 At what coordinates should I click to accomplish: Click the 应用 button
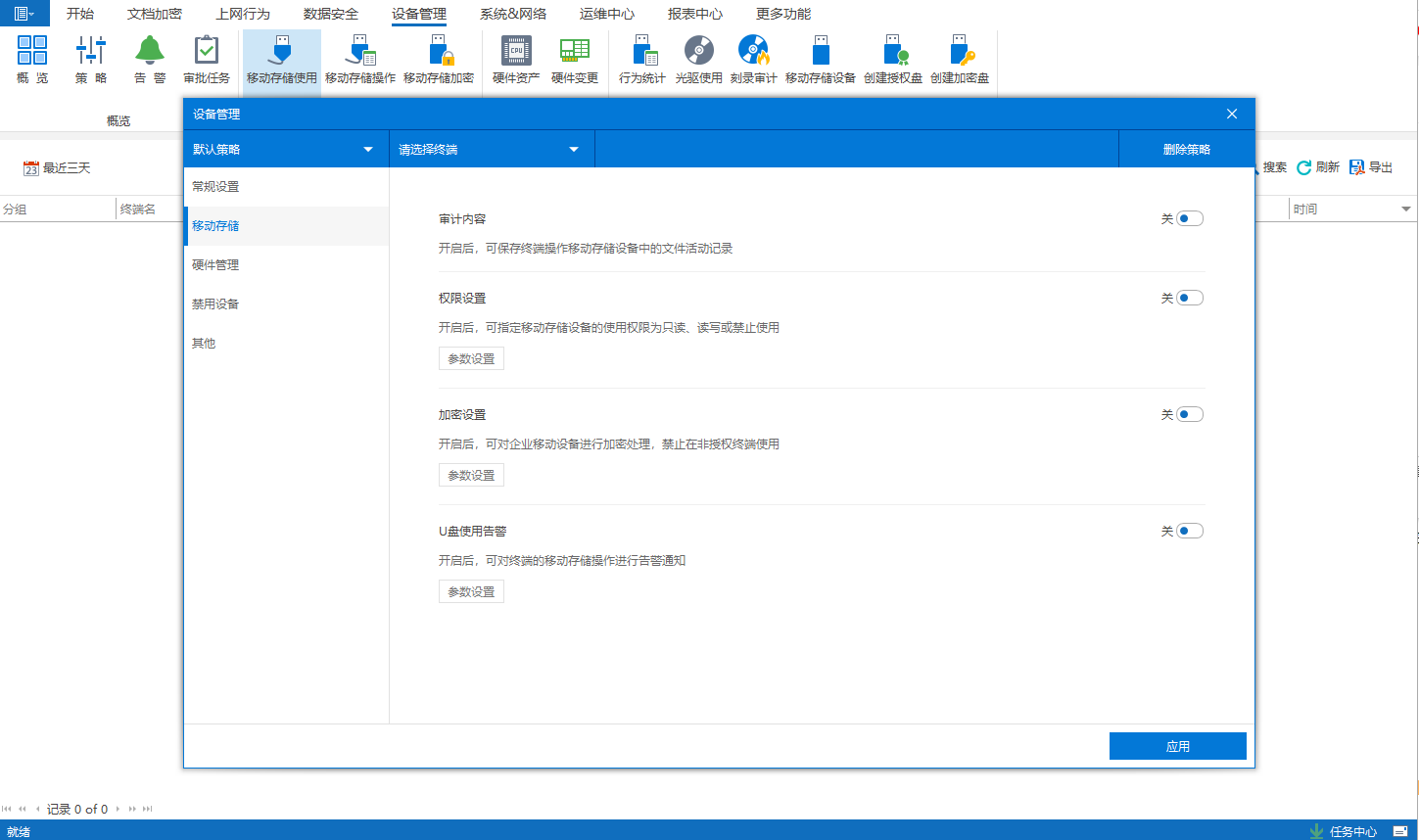[1177, 746]
